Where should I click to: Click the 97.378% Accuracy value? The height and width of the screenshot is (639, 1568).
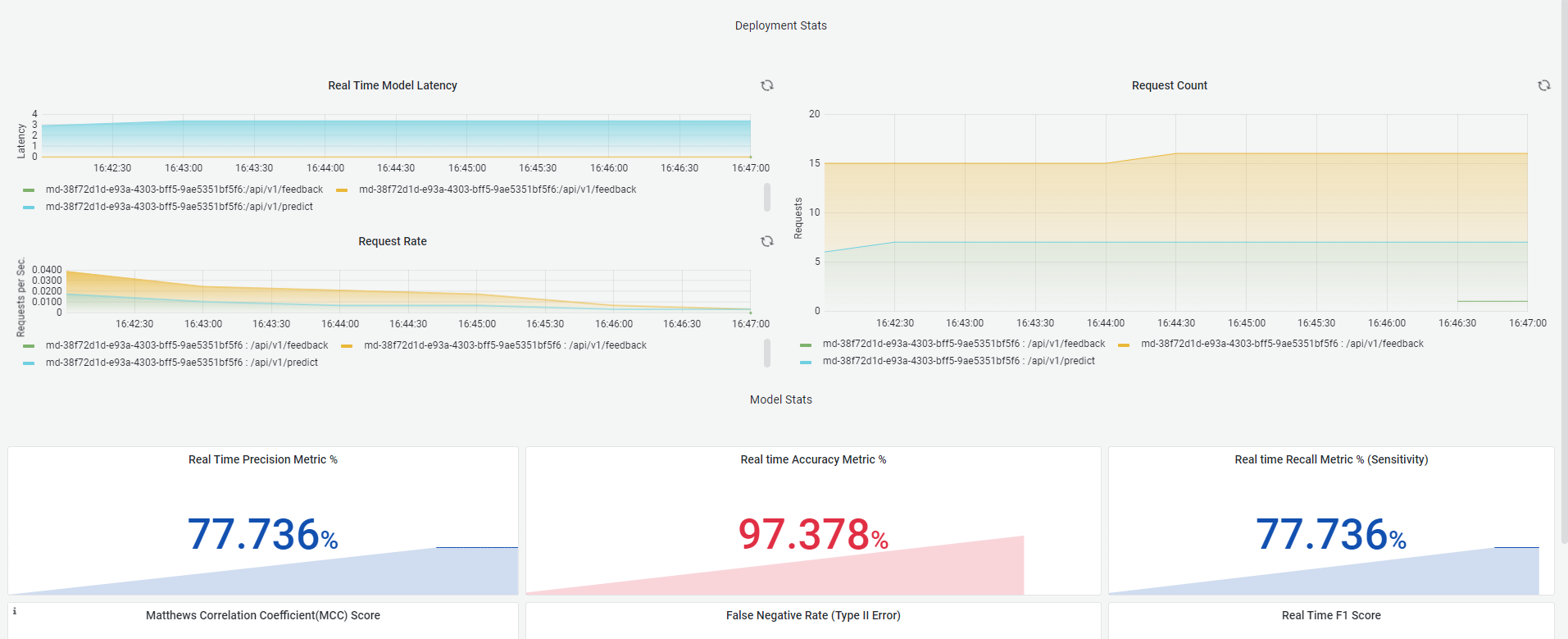tap(813, 534)
